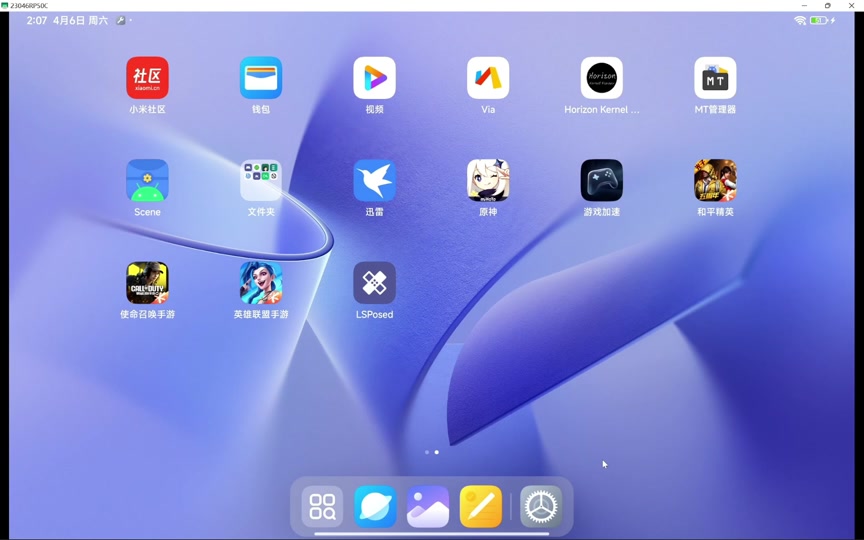Click the Horizon Kernel label text
Image resolution: width=864 pixels, height=540 pixels.
tap(602, 109)
